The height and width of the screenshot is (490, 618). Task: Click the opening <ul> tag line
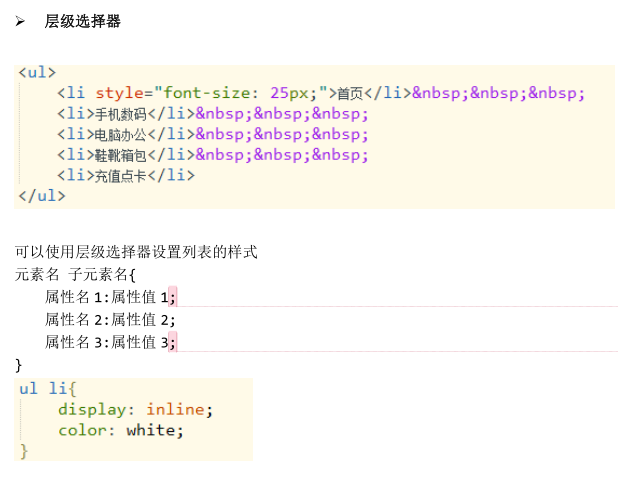(x=37, y=73)
